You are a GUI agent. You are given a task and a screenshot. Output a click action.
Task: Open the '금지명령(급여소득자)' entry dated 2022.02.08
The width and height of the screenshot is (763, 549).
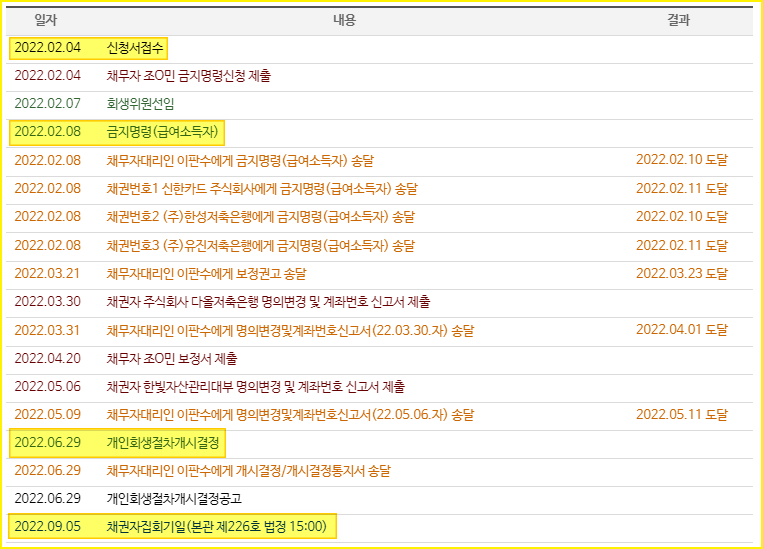click(x=163, y=132)
